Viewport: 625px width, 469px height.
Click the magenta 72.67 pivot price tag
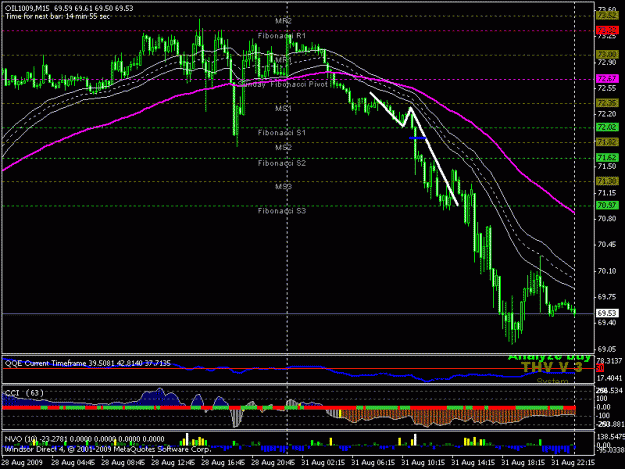607,78
